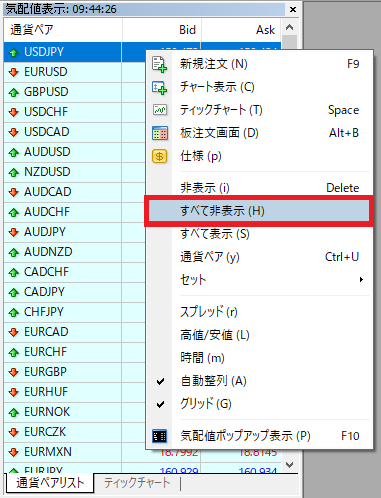
Task: Click the 通貨ペア column header
Action: (x=63, y=30)
